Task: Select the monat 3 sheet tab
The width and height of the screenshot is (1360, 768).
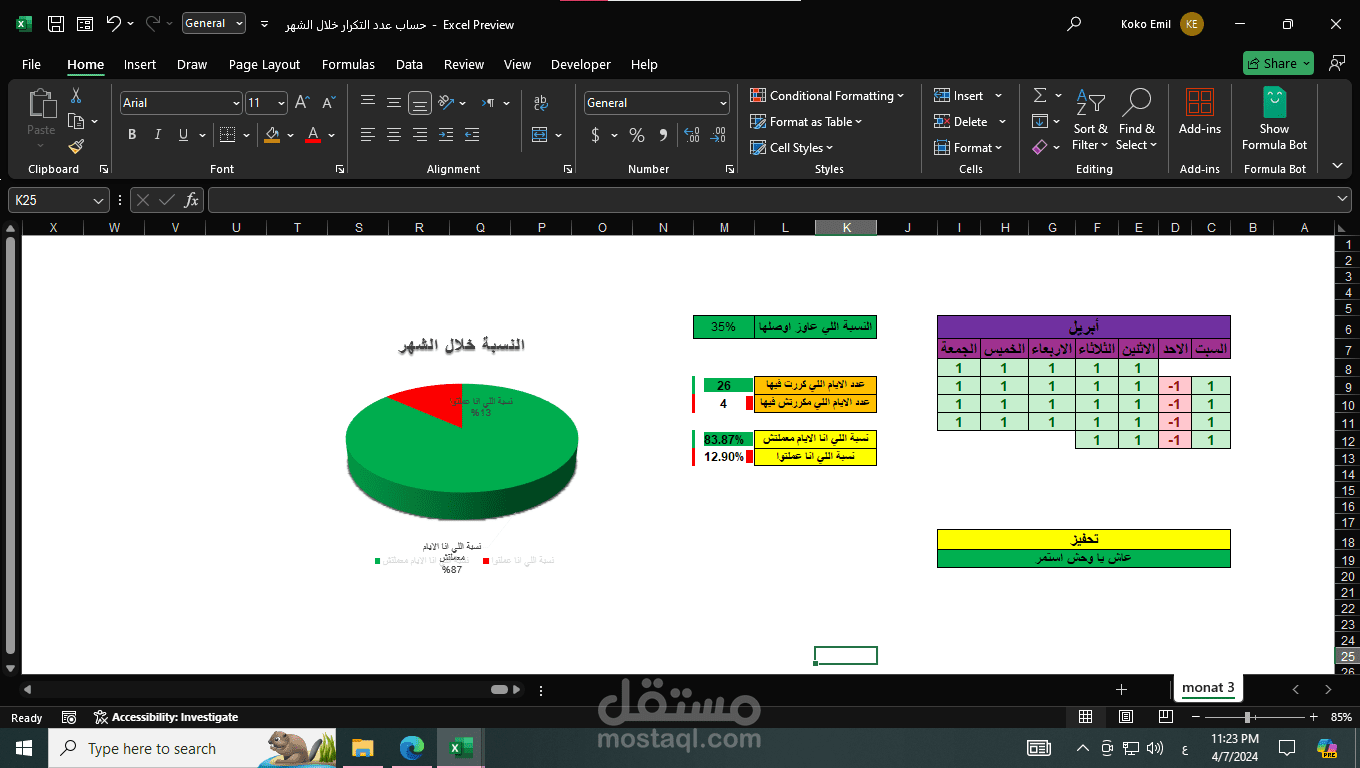Action: [1208, 688]
